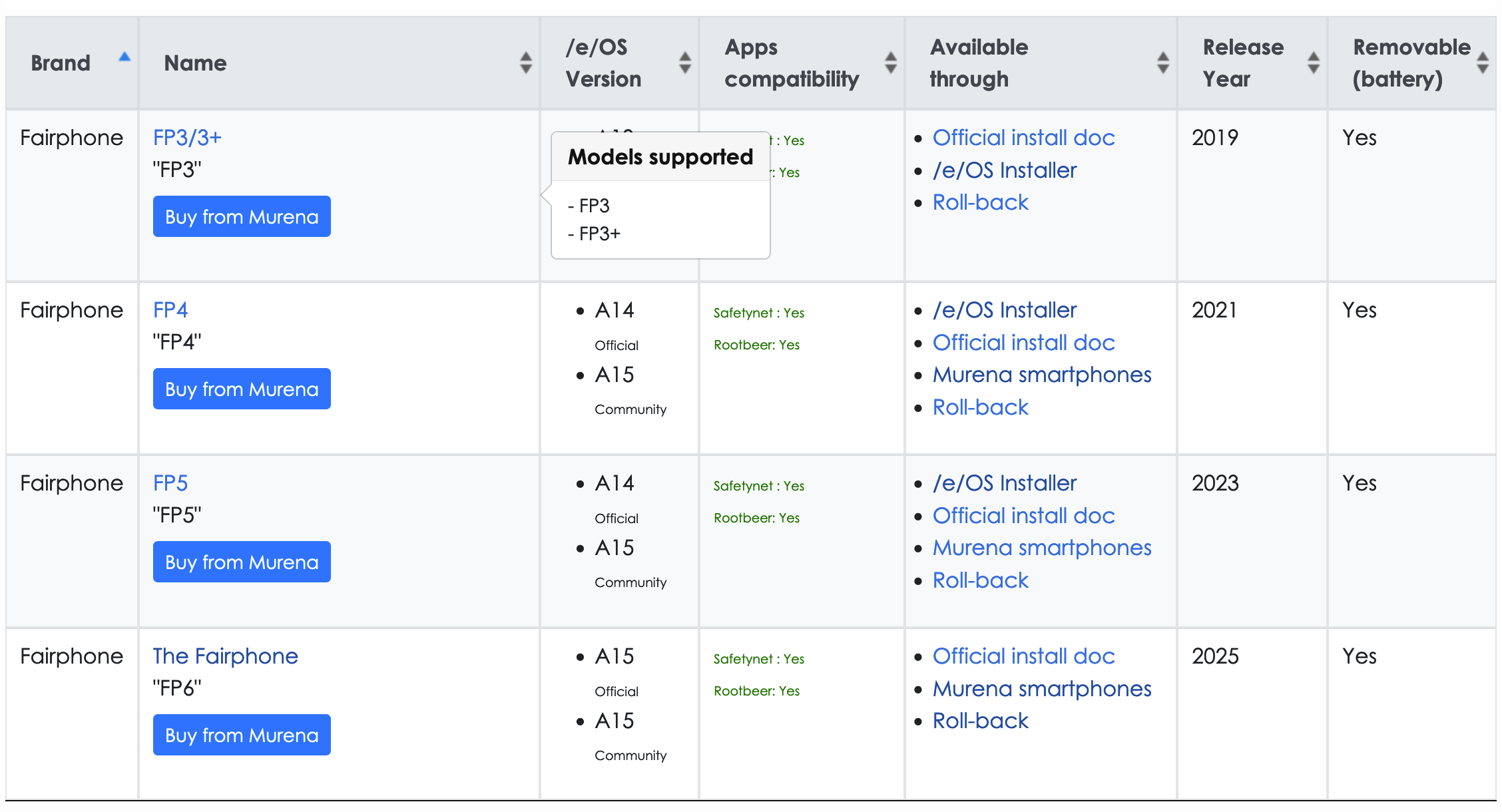Click Rootbeer: Yes in FP4 row
Image resolution: width=1502 pixels, height=812 pixels.
click(757, 345)
